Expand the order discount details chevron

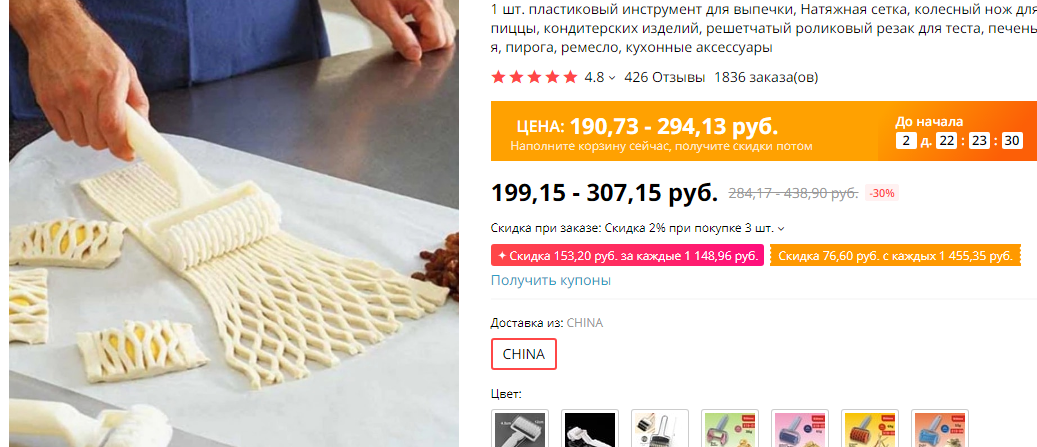tap(781, 229)
